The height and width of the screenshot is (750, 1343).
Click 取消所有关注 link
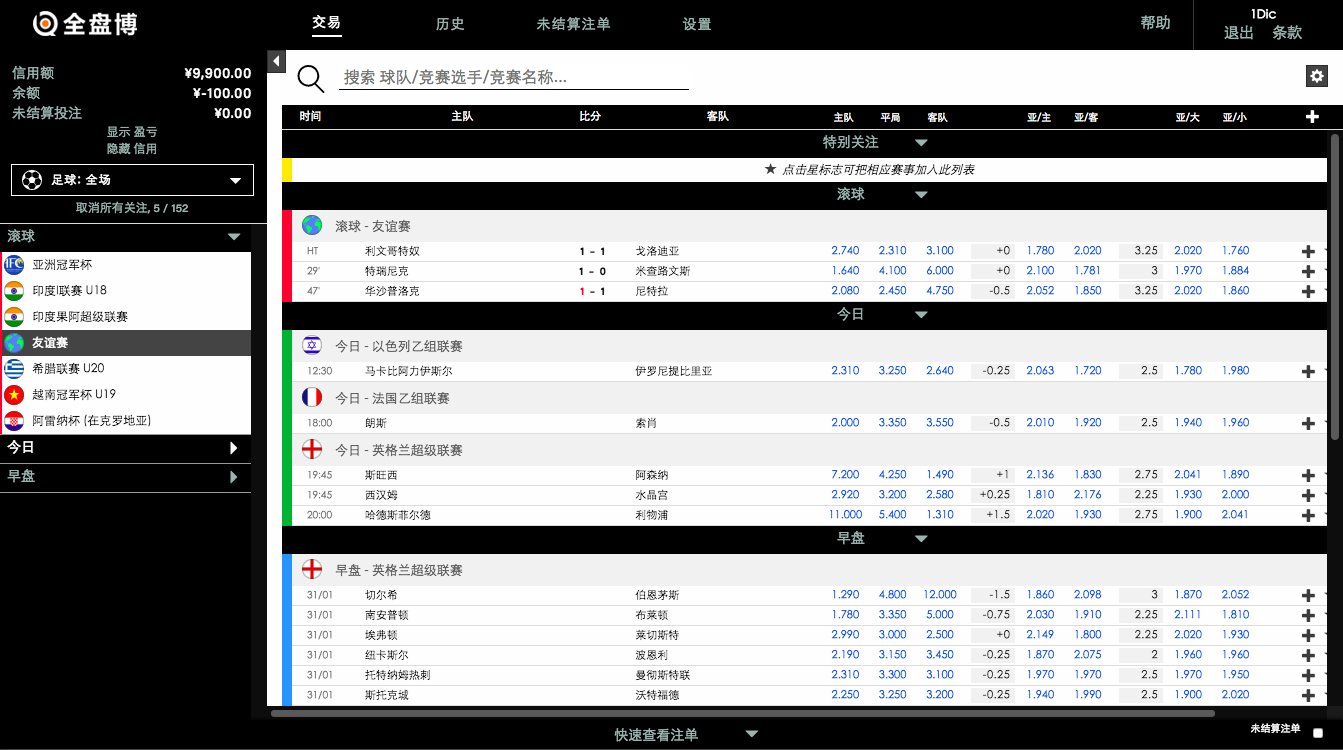(132, 208)
